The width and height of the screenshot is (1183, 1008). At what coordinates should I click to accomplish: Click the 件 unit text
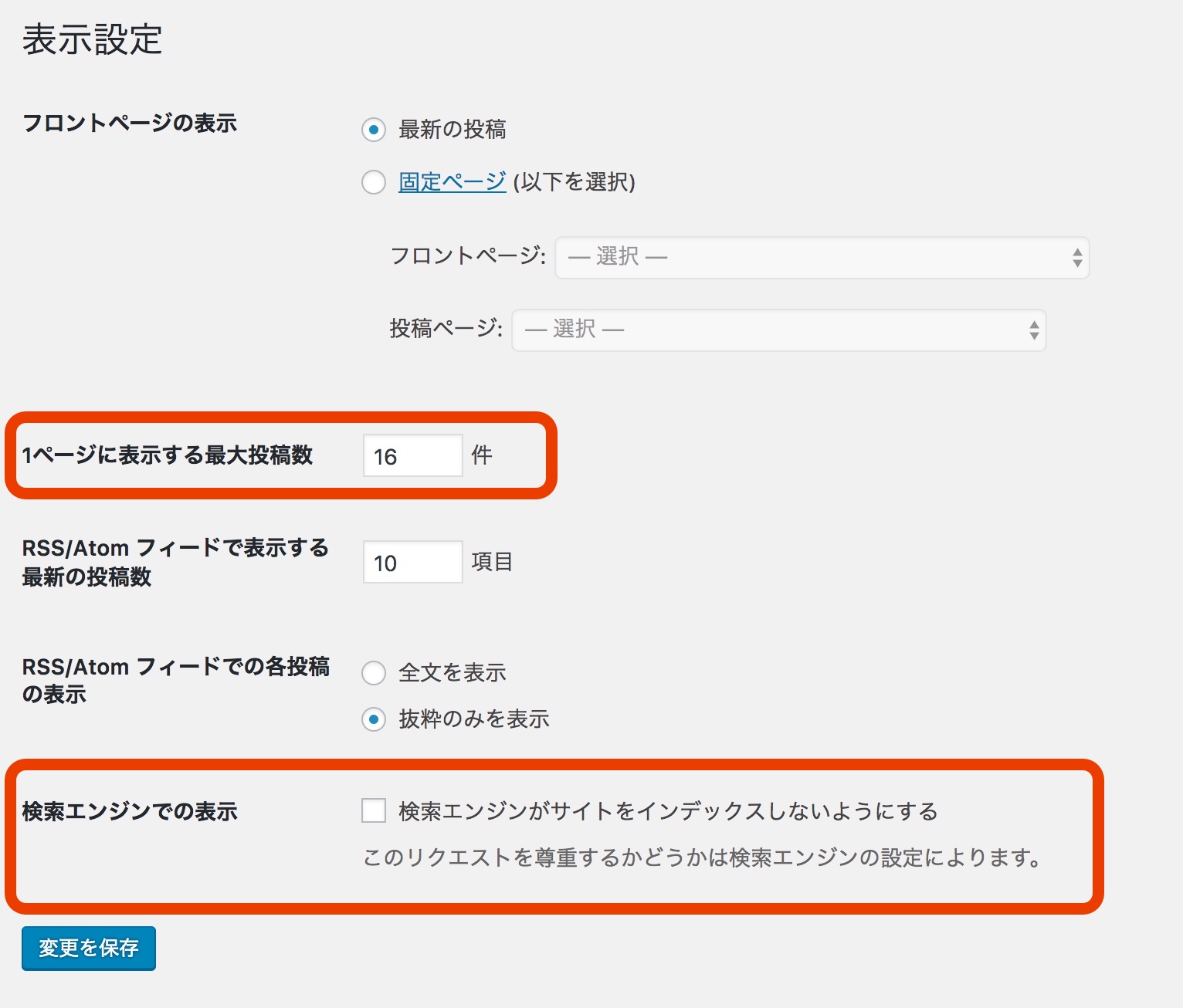(x=482, y=455)
